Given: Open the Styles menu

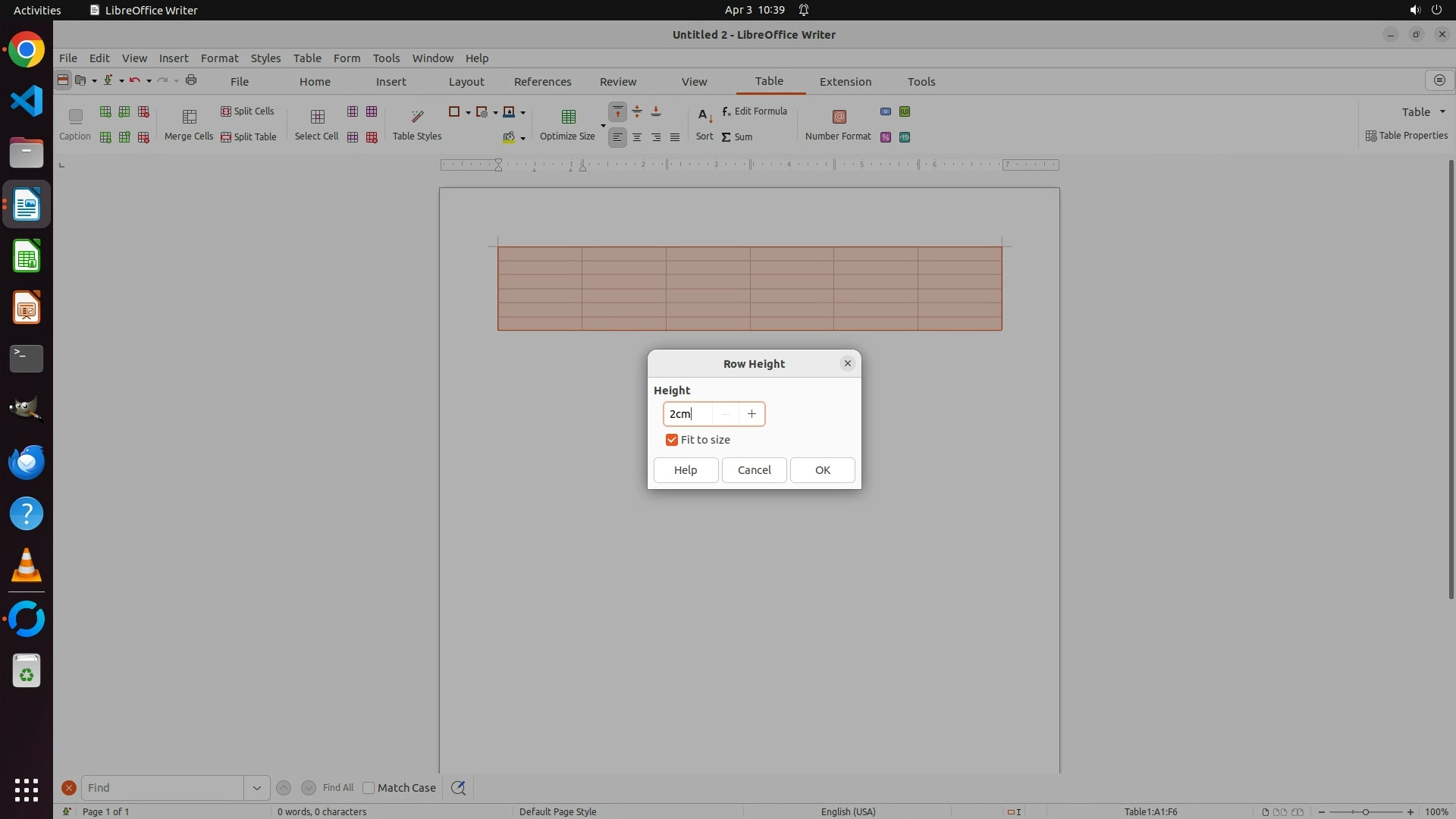Looking at the screenshot, I should pyautogui.click(x=265, y=58).
